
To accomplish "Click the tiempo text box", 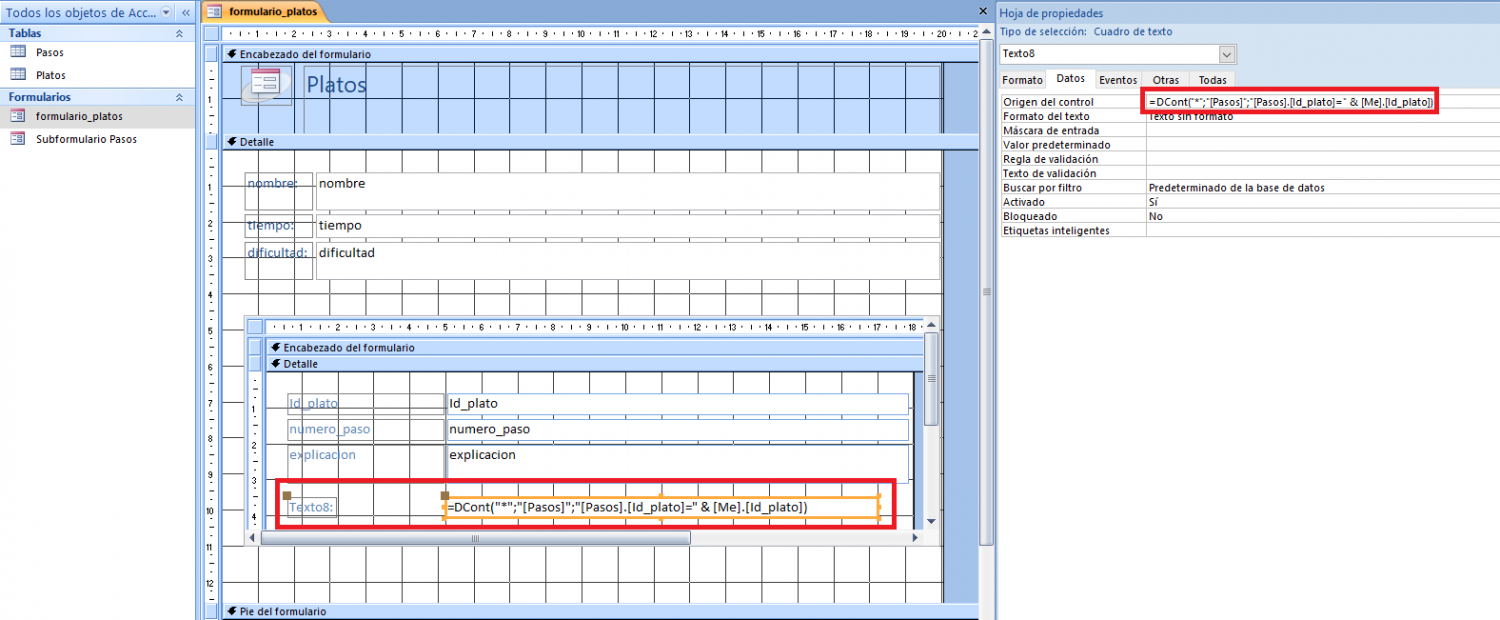I will pos(627,226).
